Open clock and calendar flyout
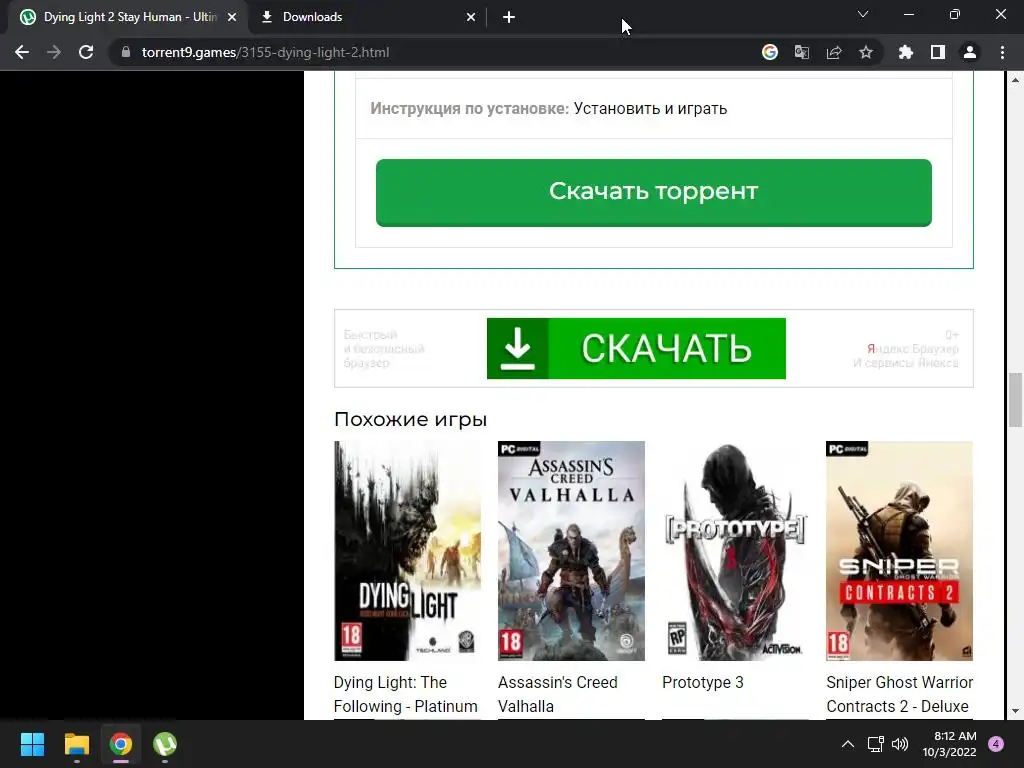 pyautogui.click(x=949, y=744)
